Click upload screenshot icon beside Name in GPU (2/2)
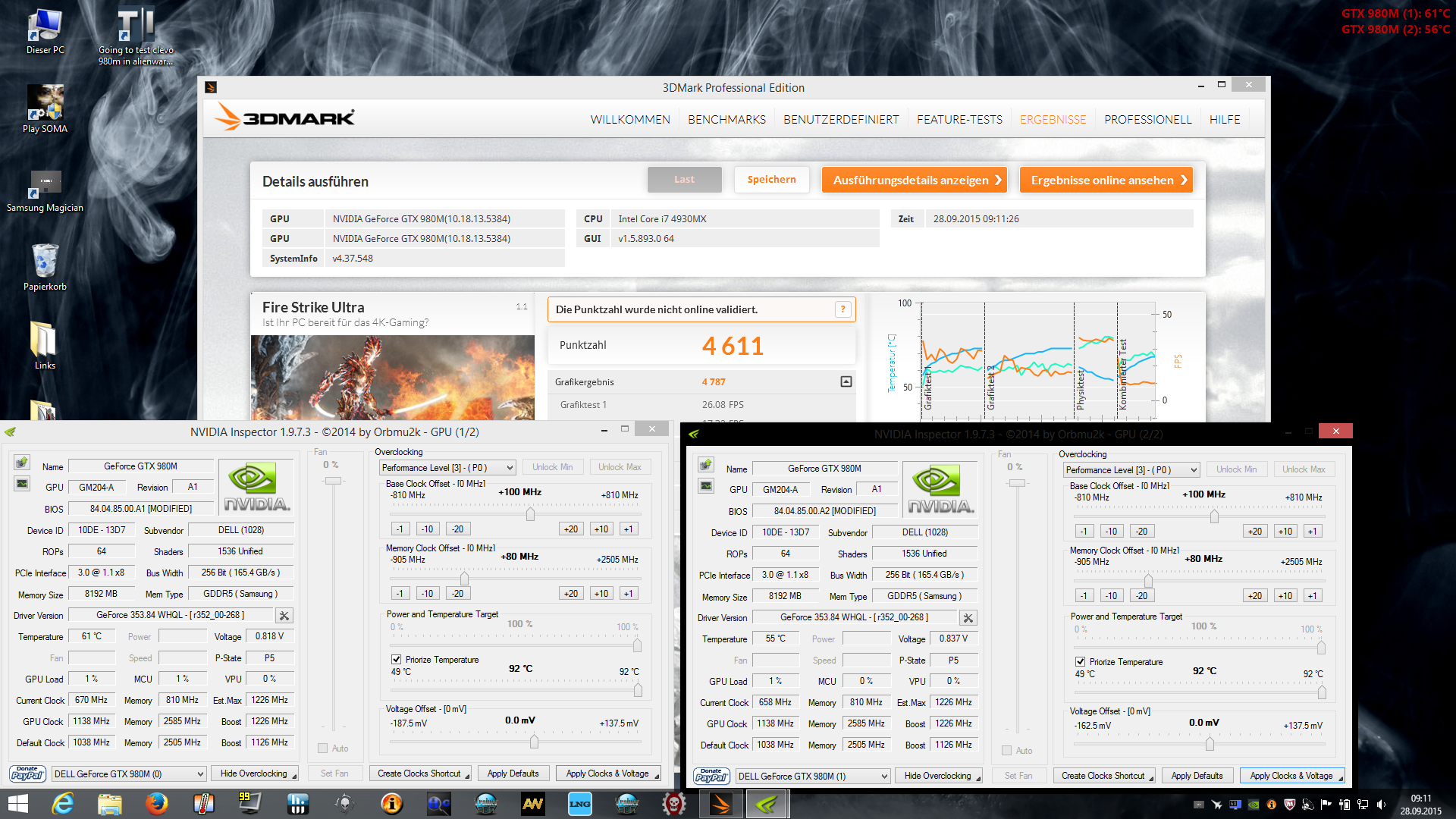Image resolution: width=1456 pixels, height=819 pixels. coord(706,465)
